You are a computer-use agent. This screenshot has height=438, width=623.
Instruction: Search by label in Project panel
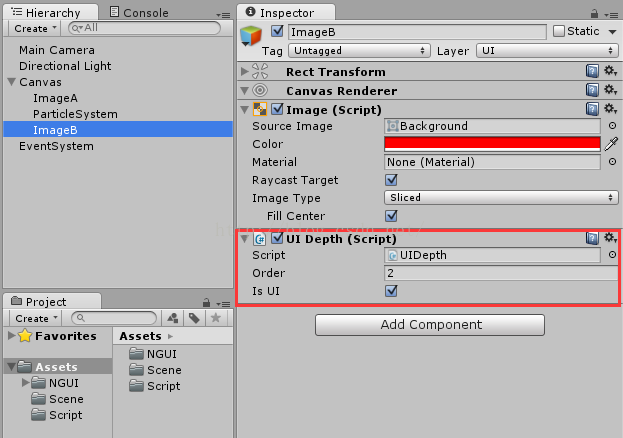tap(194, 318)
